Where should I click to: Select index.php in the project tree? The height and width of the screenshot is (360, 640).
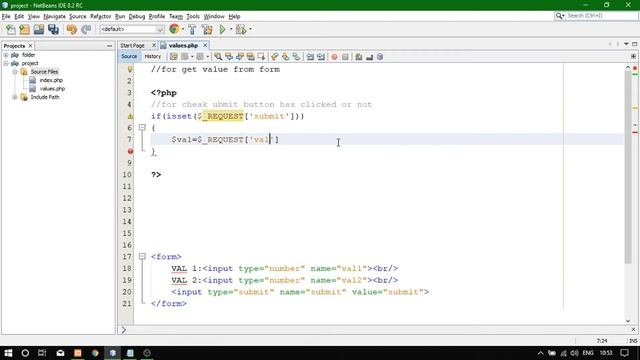51,80
